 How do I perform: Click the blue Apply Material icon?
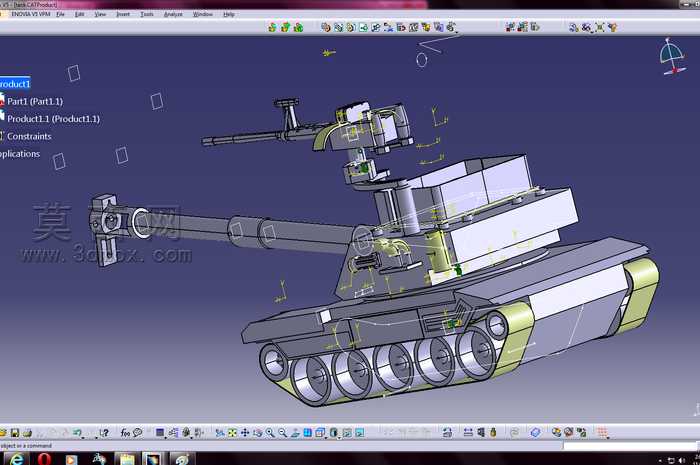(x=535, y=432)
